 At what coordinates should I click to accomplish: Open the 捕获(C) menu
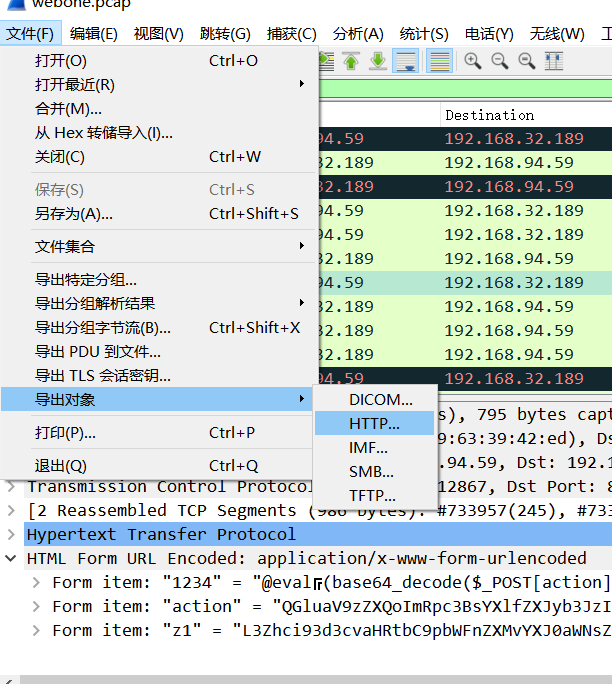tap(291, 34)
